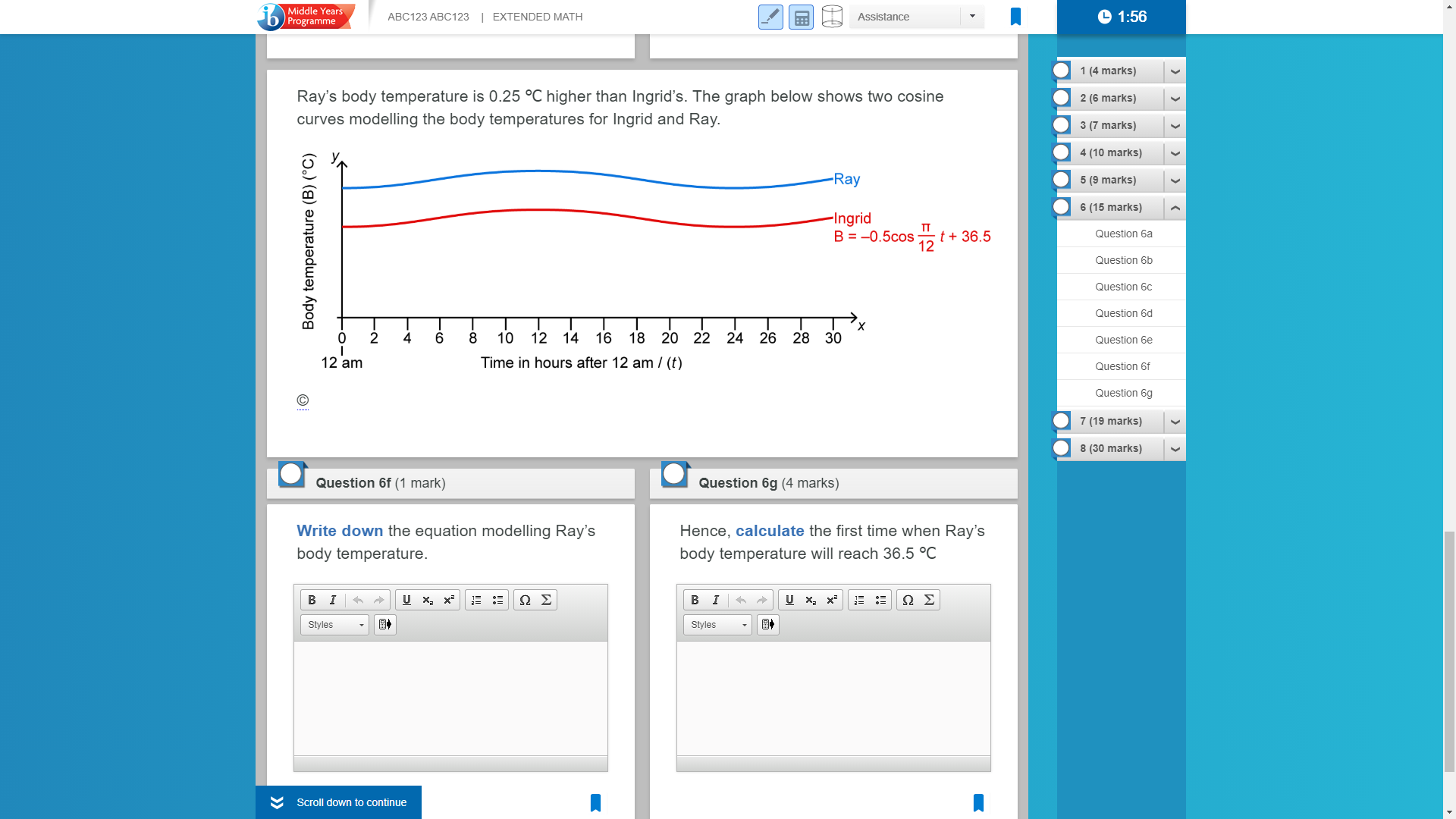Screen dimensions: 1456x819
Task: Toggle the Question 6f header status circle
Action: (291, 475)
